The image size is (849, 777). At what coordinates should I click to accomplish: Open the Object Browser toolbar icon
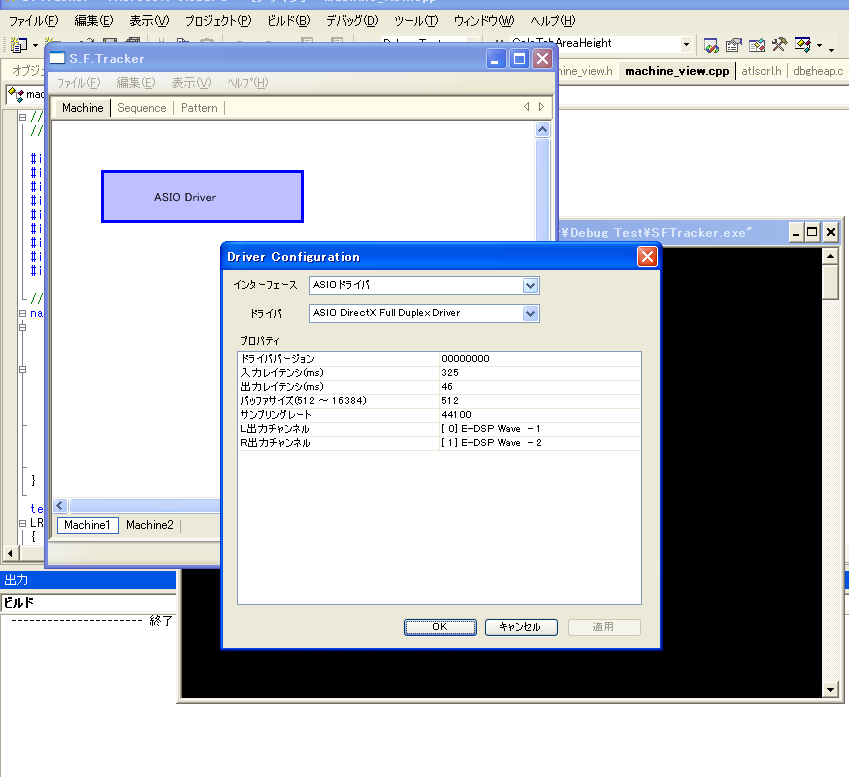point(757,45)
